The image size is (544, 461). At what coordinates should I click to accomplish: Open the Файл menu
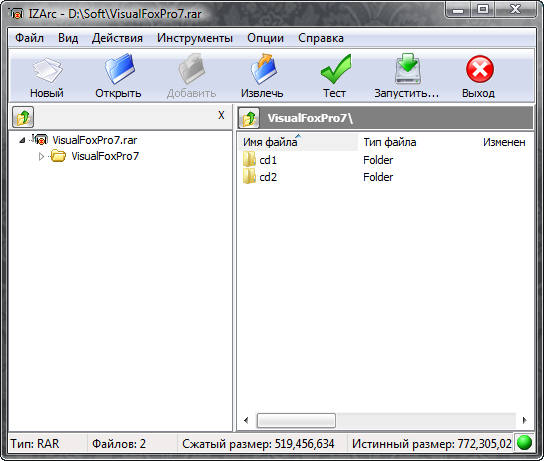[29, 38]
